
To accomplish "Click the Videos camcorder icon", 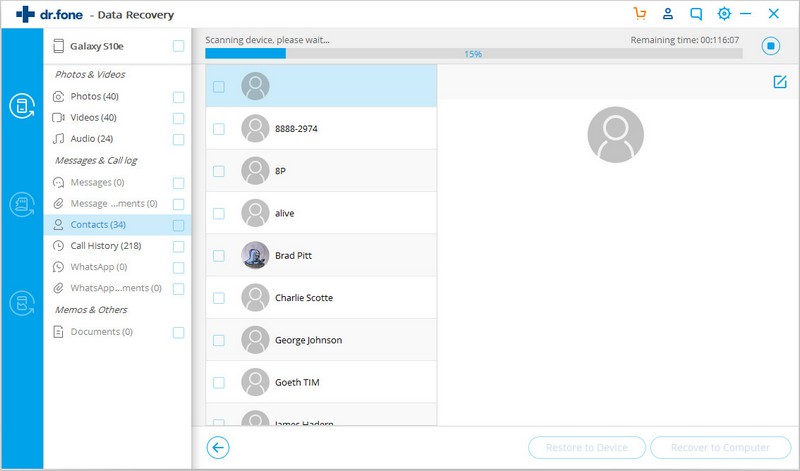I will [59, 117].
